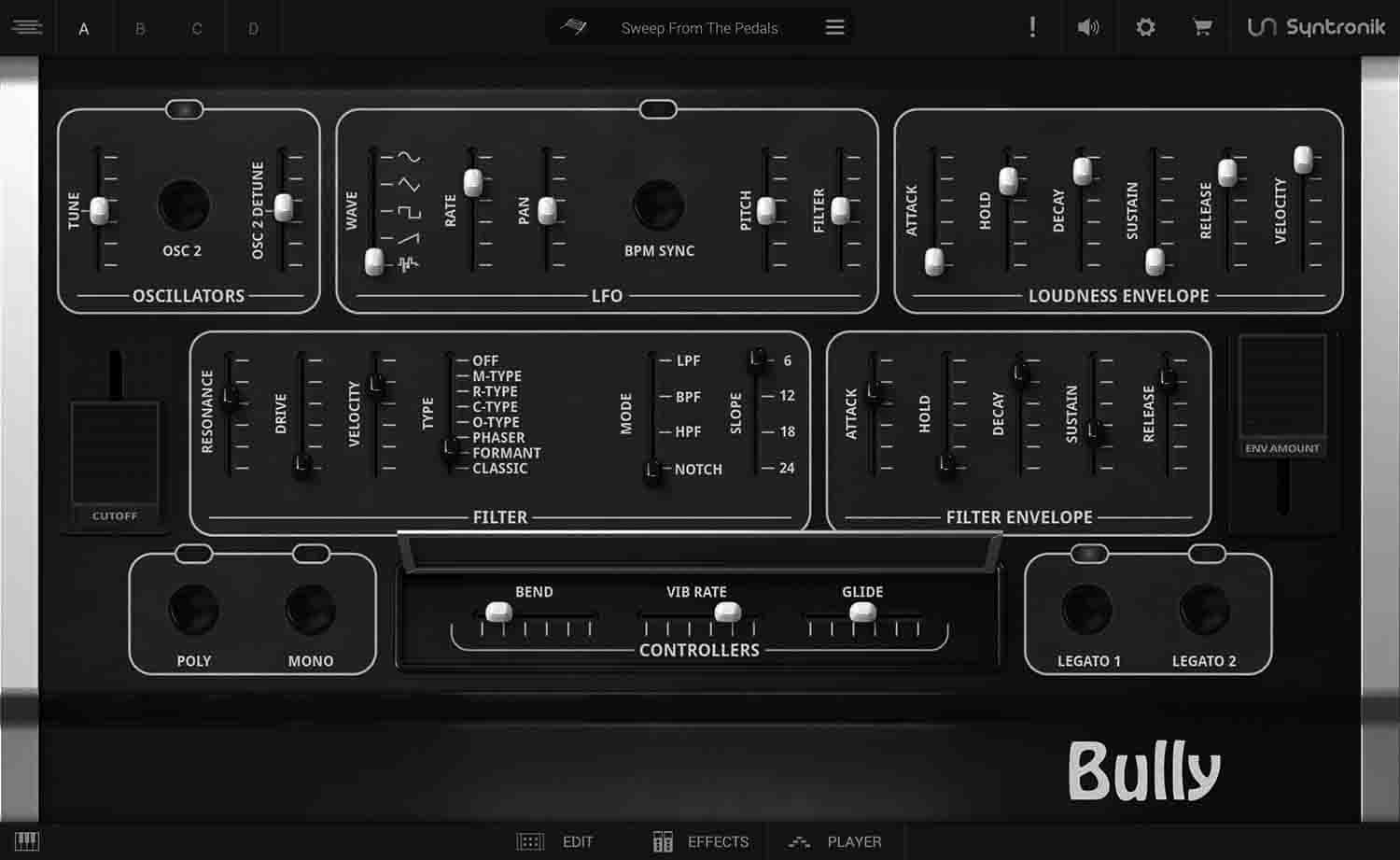Switch to part D tab
1400x860 pixels.
tap(253, 29)
